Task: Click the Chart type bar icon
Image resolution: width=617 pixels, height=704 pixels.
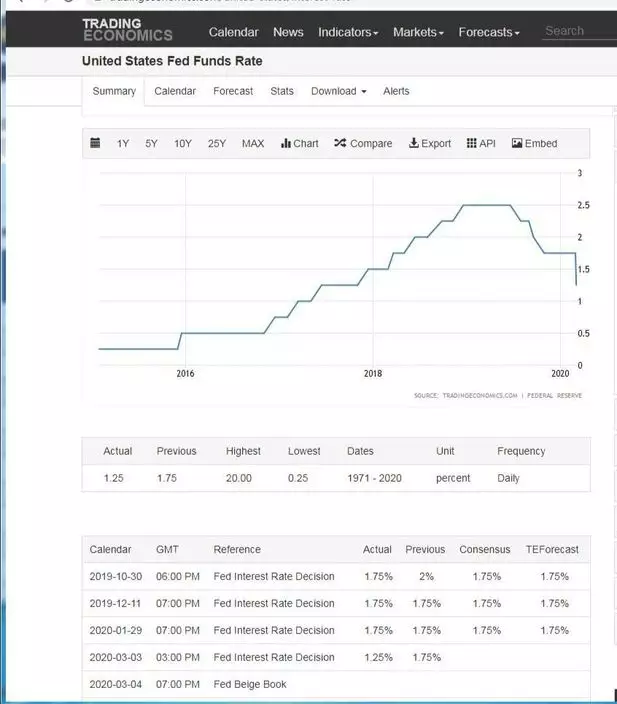Action: point(286,143)
